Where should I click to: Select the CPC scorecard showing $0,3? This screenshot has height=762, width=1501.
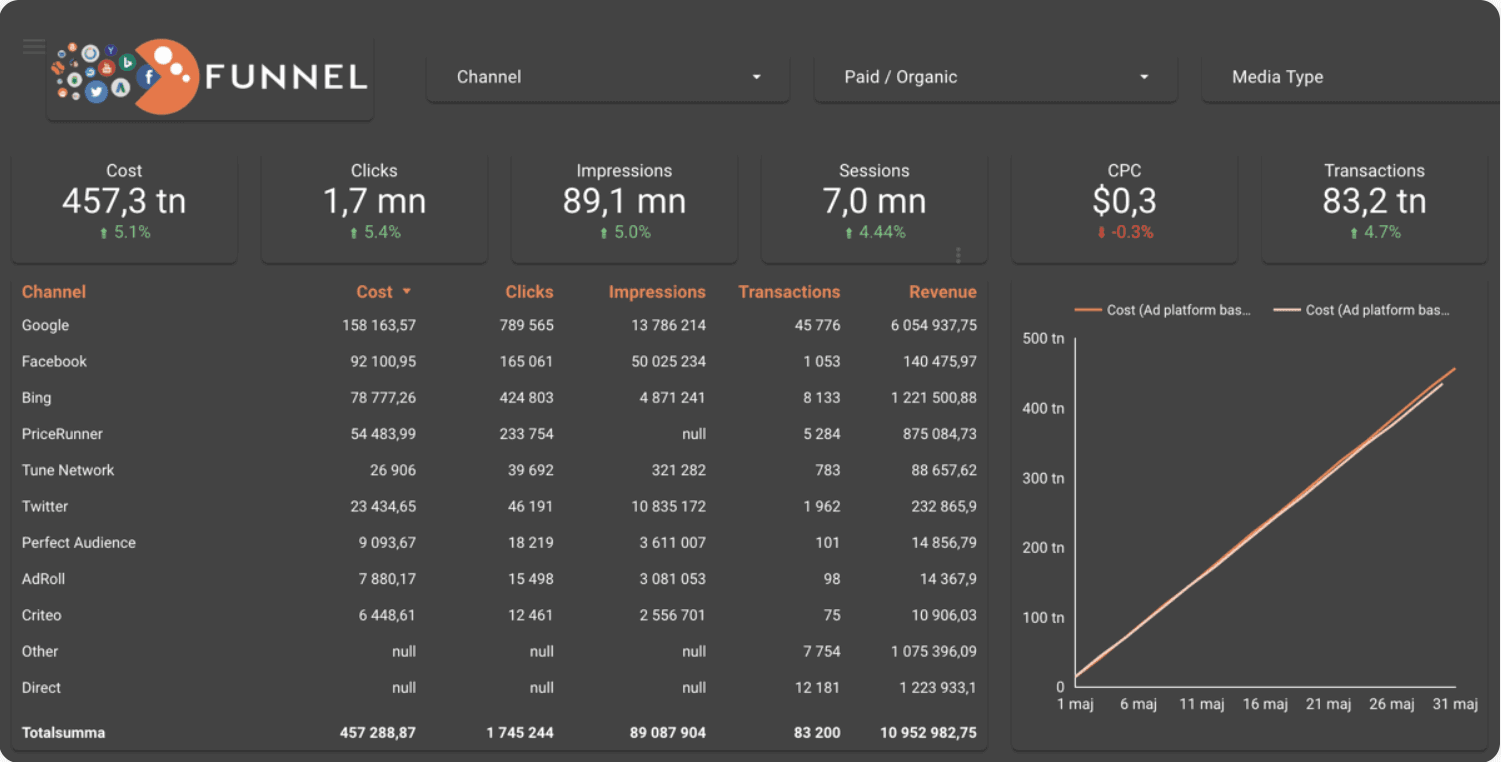[x=1124, y=207]
